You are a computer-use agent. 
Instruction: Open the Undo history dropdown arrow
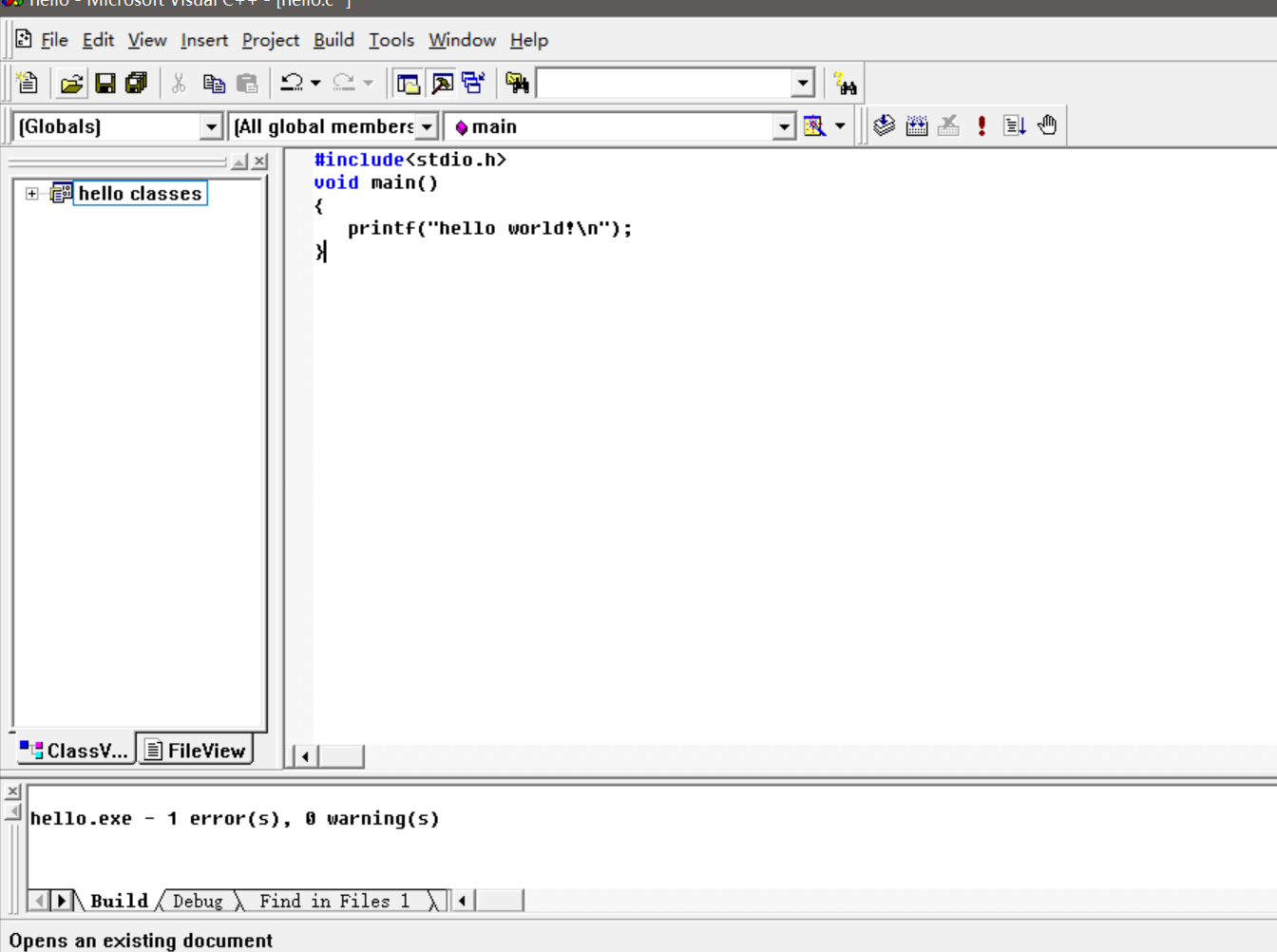[315, 84]
